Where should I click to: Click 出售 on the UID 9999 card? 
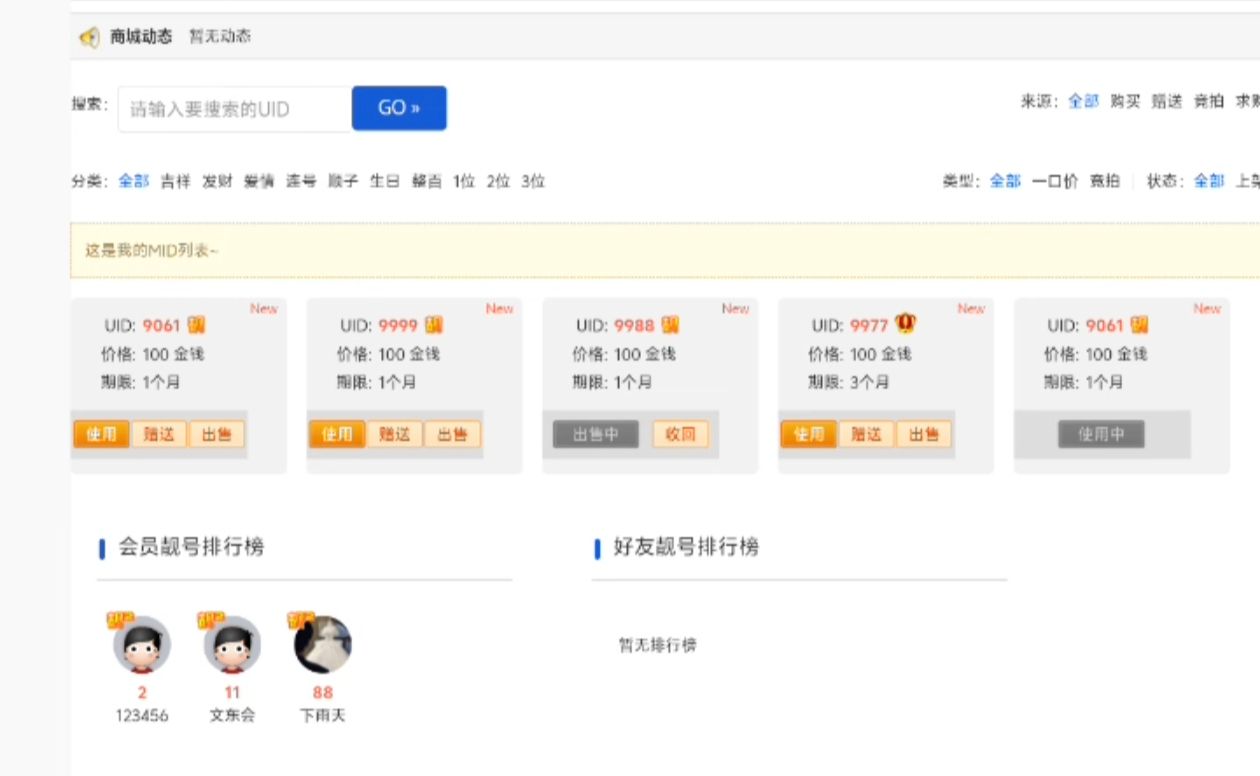coord(453,434)
